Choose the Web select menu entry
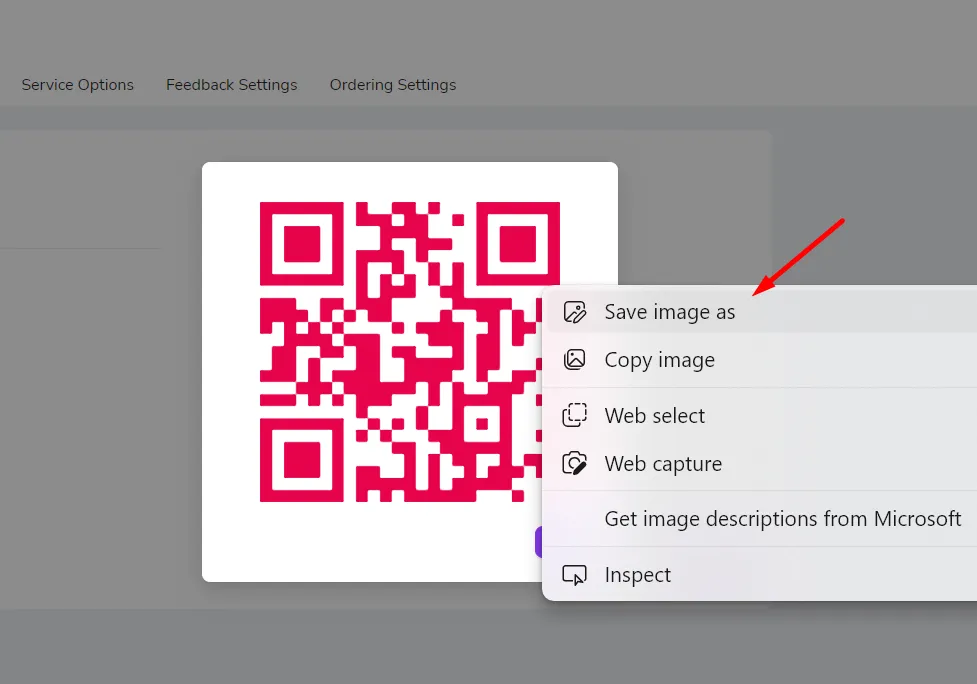 (761, 415)
